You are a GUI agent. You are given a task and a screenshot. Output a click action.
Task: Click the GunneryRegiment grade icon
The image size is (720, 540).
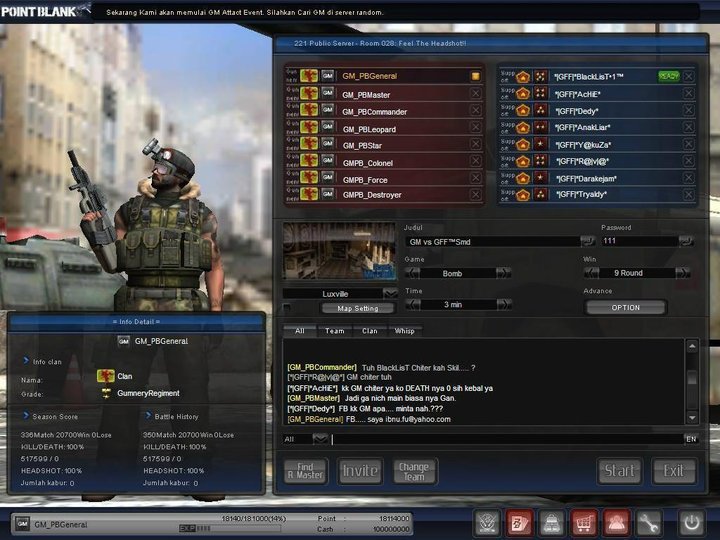106,393
